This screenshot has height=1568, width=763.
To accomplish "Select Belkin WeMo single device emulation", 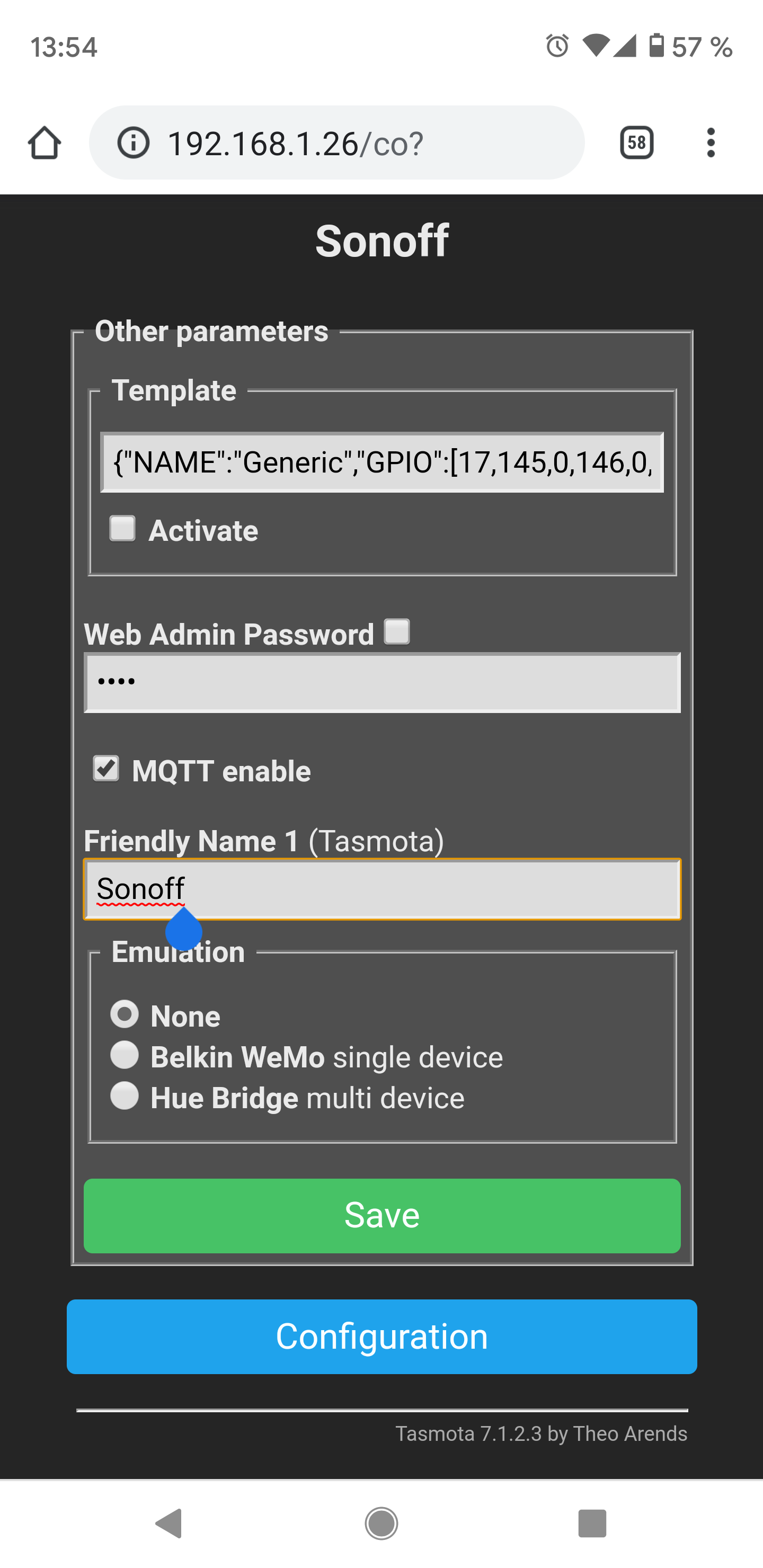I will click(x=125, y=1055).
